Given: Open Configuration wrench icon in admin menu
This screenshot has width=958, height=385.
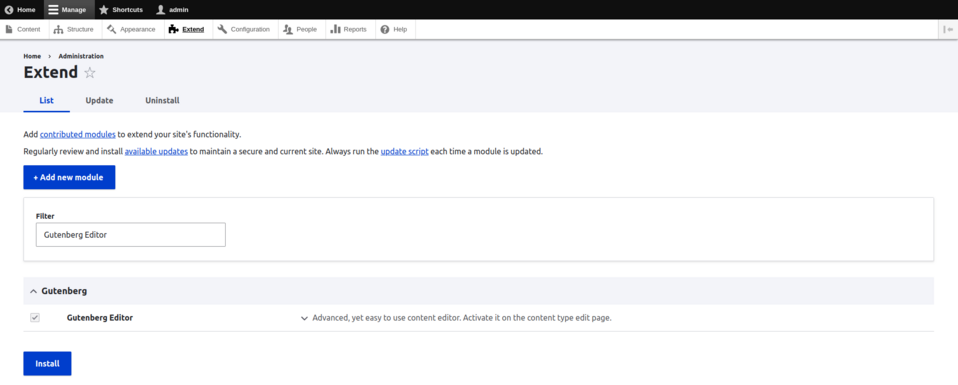Looking at the screenshot, I should tap(222, 29).
